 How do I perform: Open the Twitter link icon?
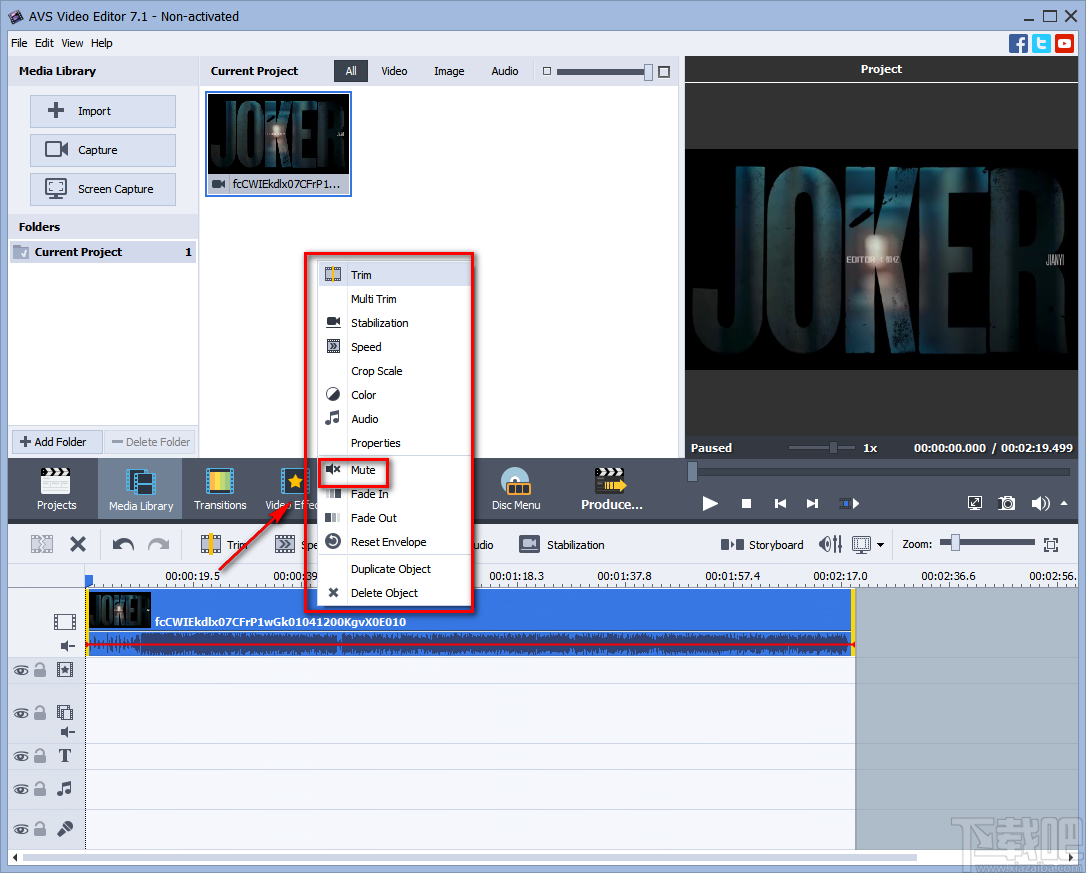(1041, 44)
